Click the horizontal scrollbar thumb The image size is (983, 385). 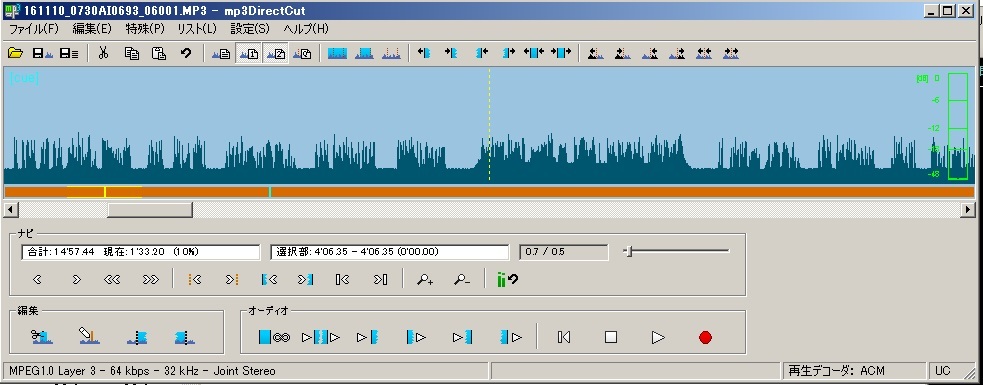point(150,209)
